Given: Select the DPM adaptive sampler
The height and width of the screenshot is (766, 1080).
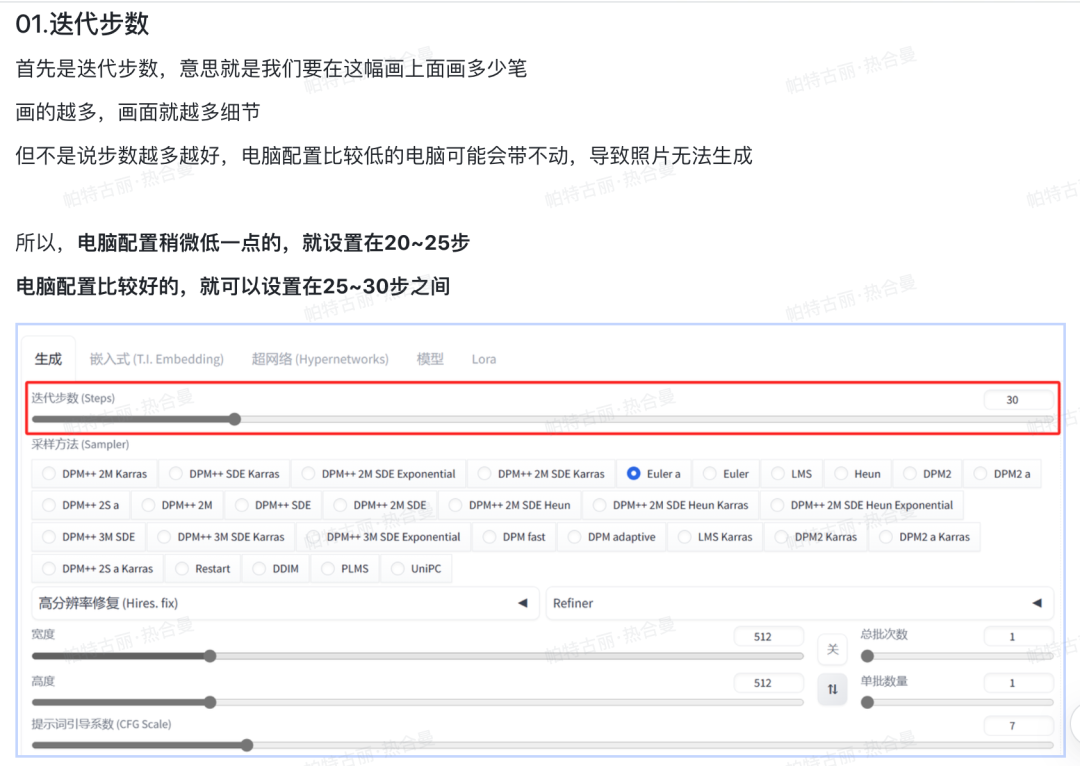Looking at the screenshot, I should coord(612,537).
